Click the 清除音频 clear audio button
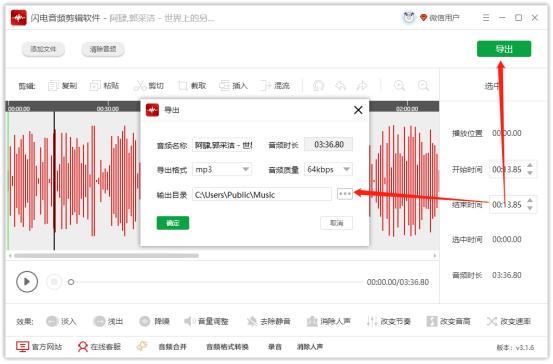 pos(103,49)
